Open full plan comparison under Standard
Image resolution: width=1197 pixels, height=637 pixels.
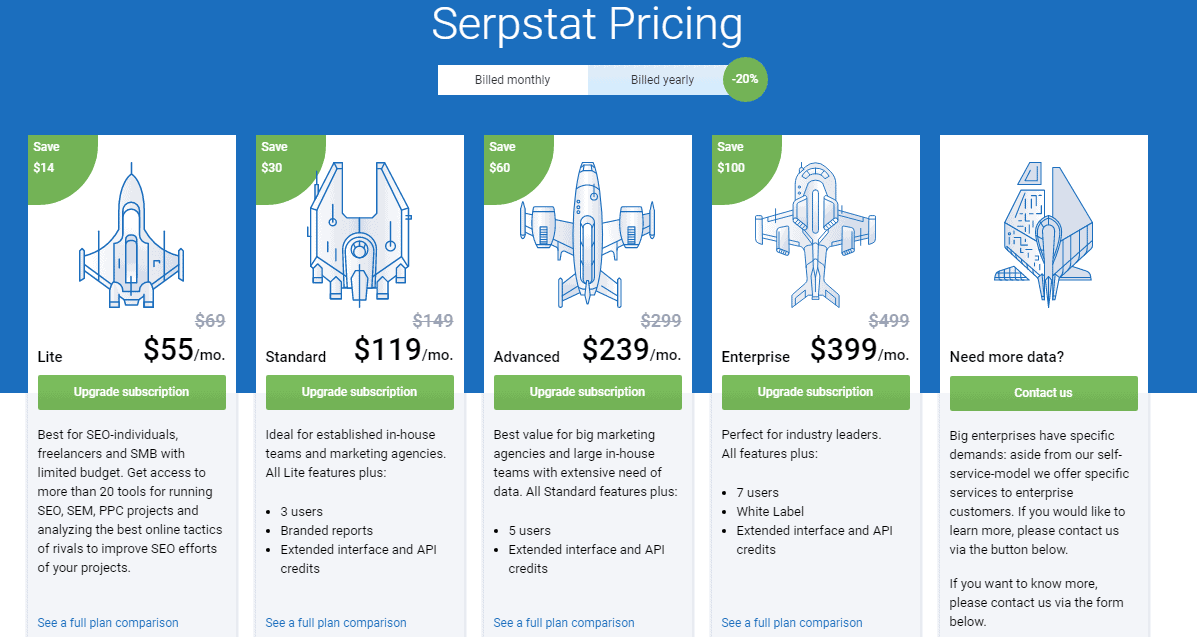pyautogui.click(x=336, y=623)
